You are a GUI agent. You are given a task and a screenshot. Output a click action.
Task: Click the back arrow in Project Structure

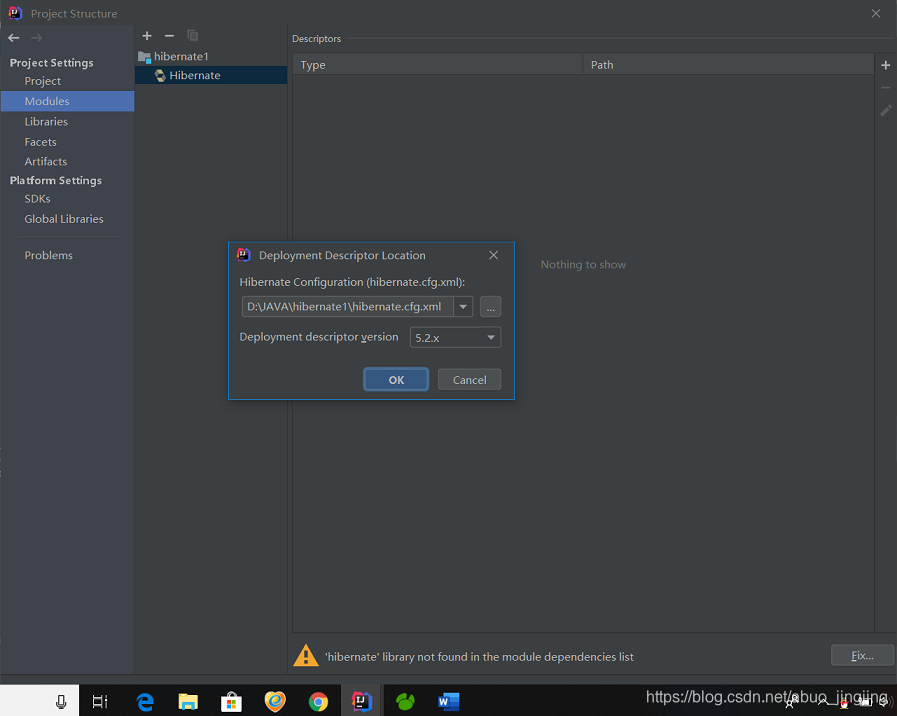tap(14, 38)
